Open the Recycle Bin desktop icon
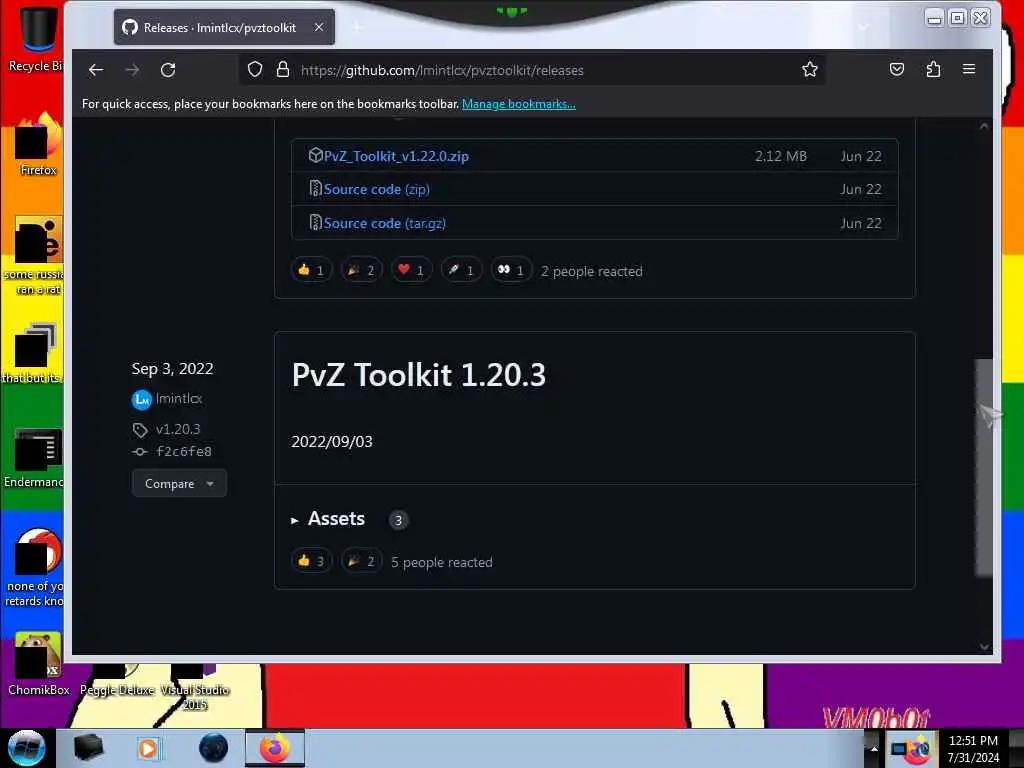 [35, 39]
